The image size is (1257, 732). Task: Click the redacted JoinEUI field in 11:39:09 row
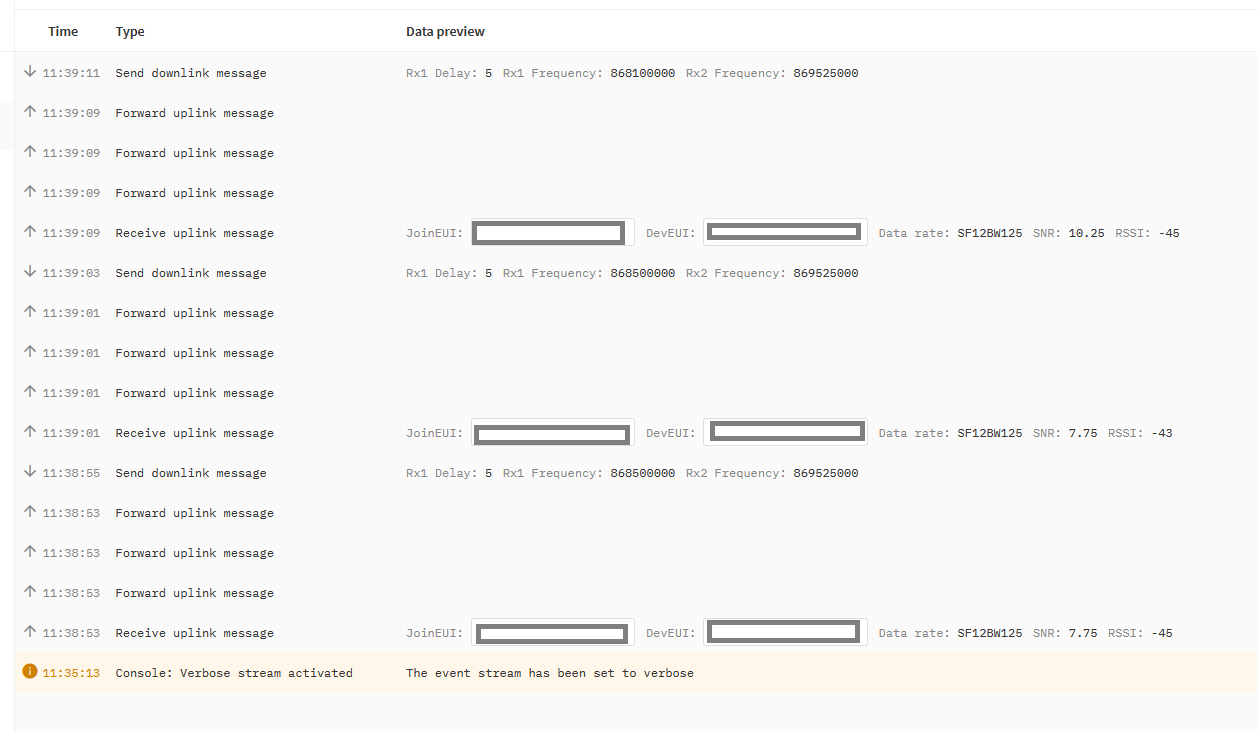coord(552,233)
